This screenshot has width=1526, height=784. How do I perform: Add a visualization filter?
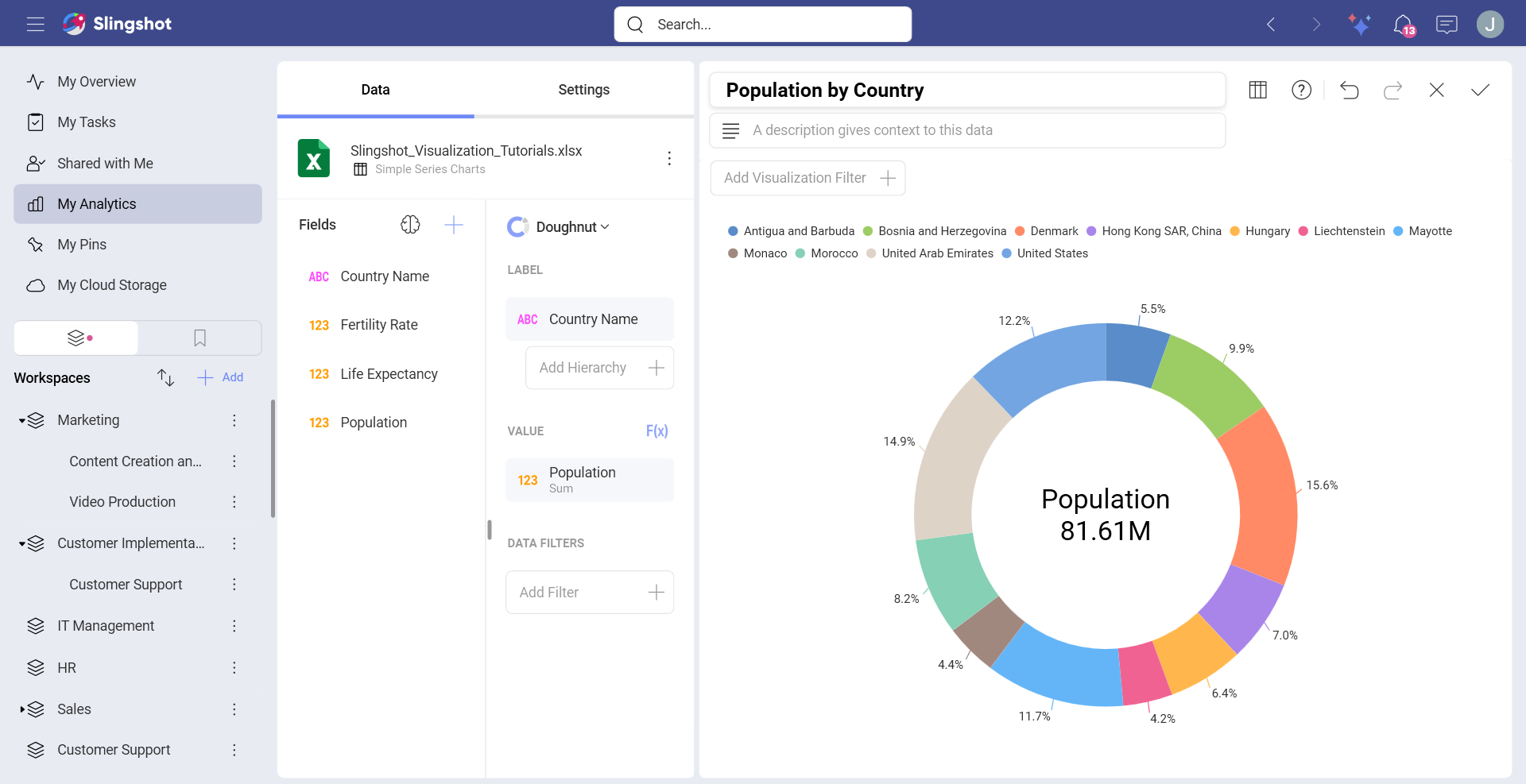click(808, 178)
